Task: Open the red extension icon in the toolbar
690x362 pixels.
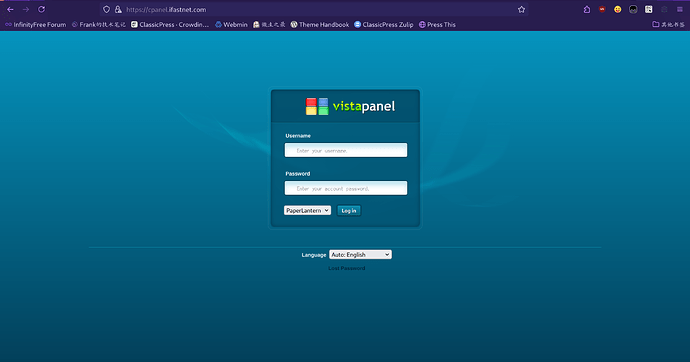Action: [602, 9]
